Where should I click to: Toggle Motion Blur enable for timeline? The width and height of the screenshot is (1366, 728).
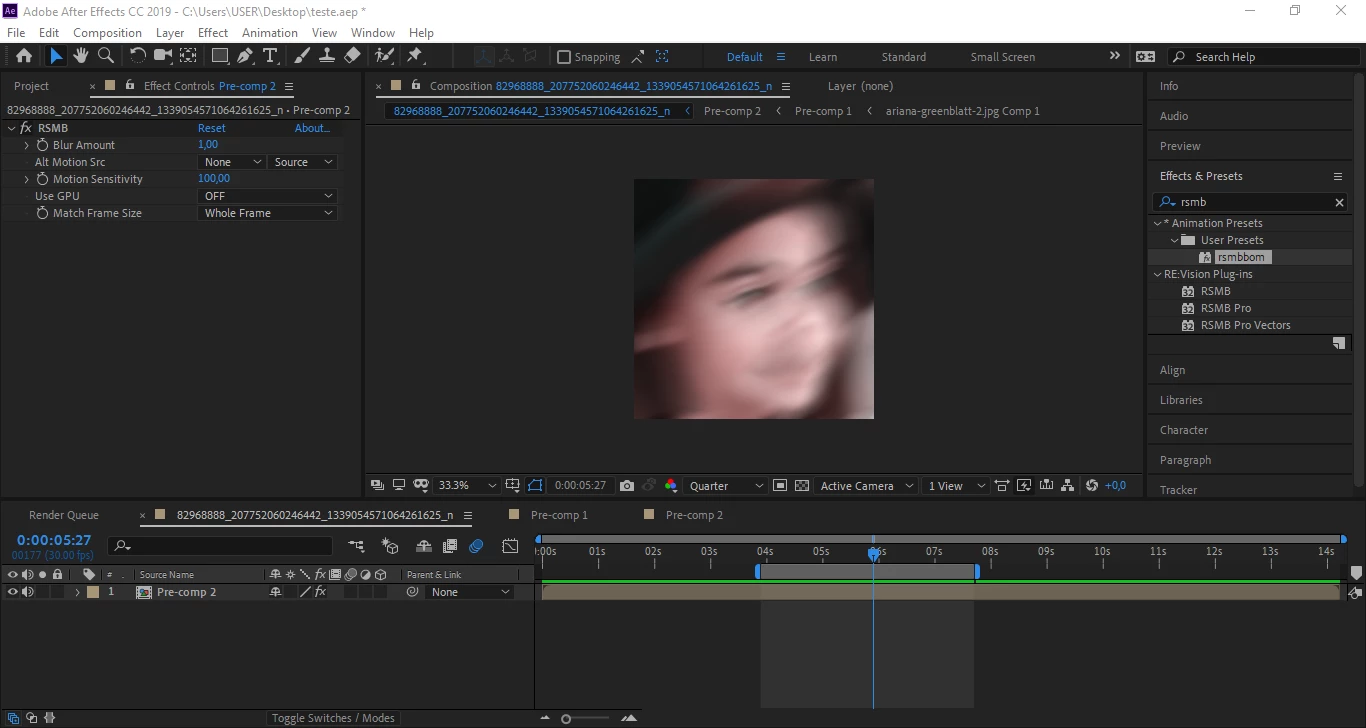click(477, 546)
